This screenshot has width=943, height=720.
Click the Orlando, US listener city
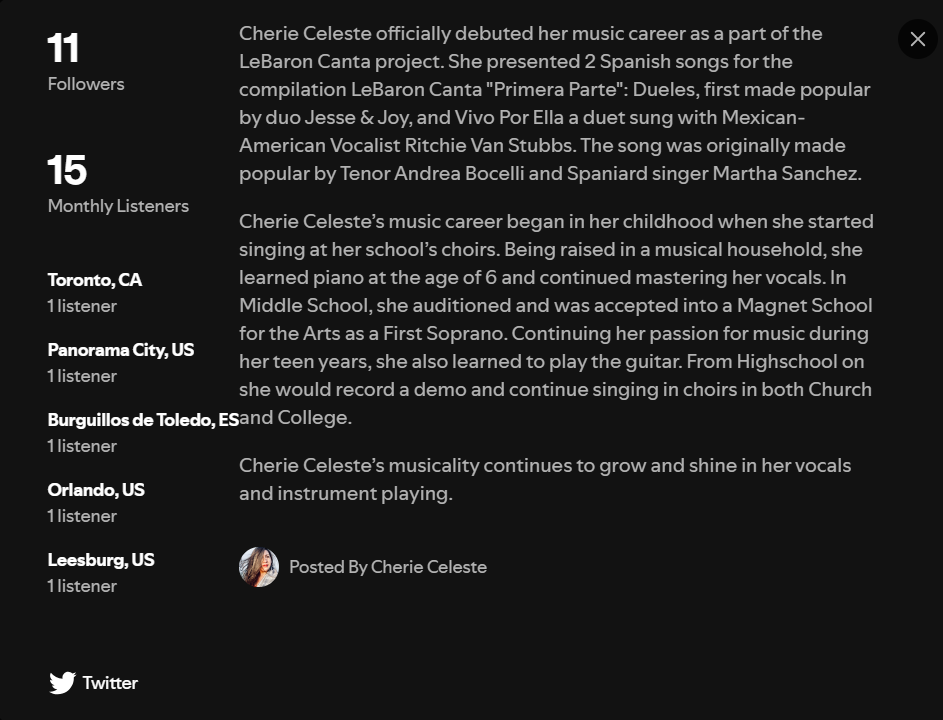click(96, 490)
